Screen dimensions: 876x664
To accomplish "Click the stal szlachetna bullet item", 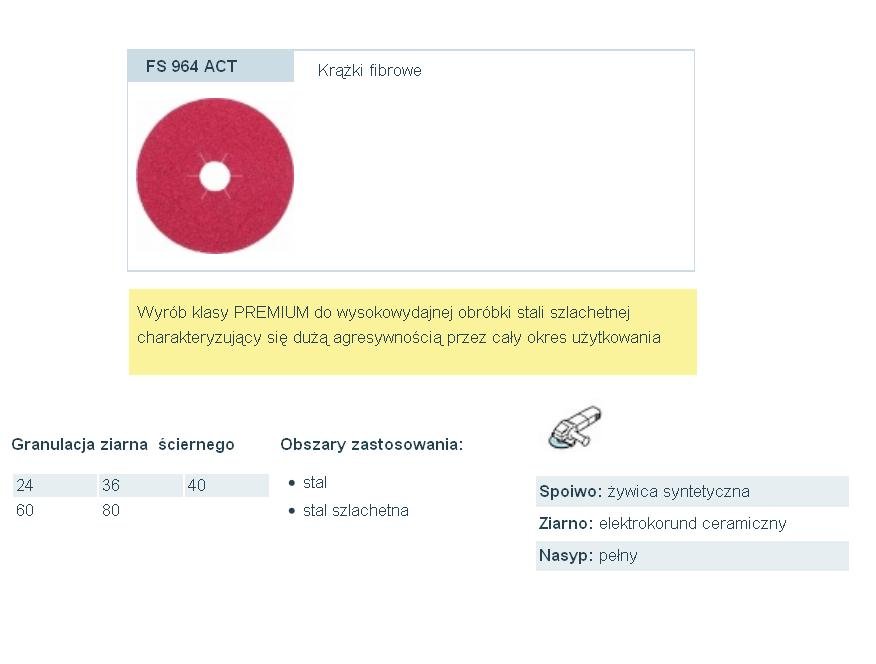I will coord(355,510).
